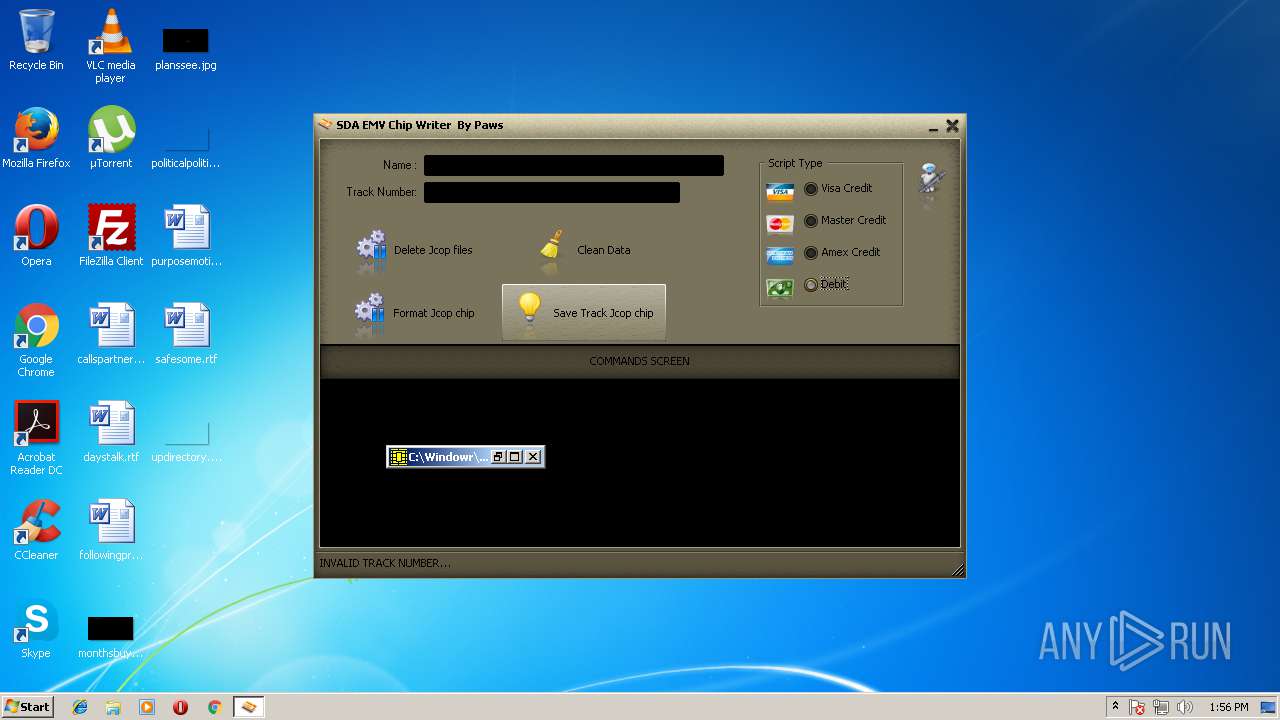Click the INVALID TRACK NUMBER status text
The width and height of the screenshot is (1280, 720).
385,563
